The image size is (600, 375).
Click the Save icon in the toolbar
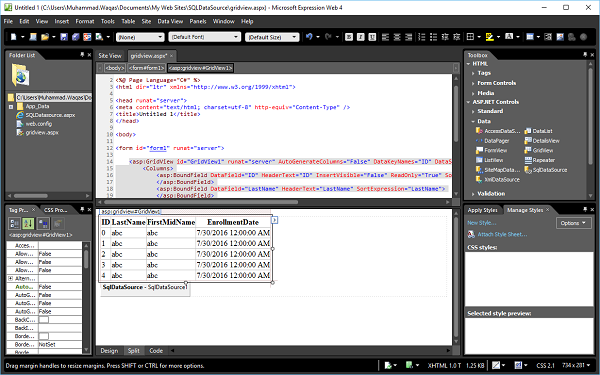coord(64,37)
